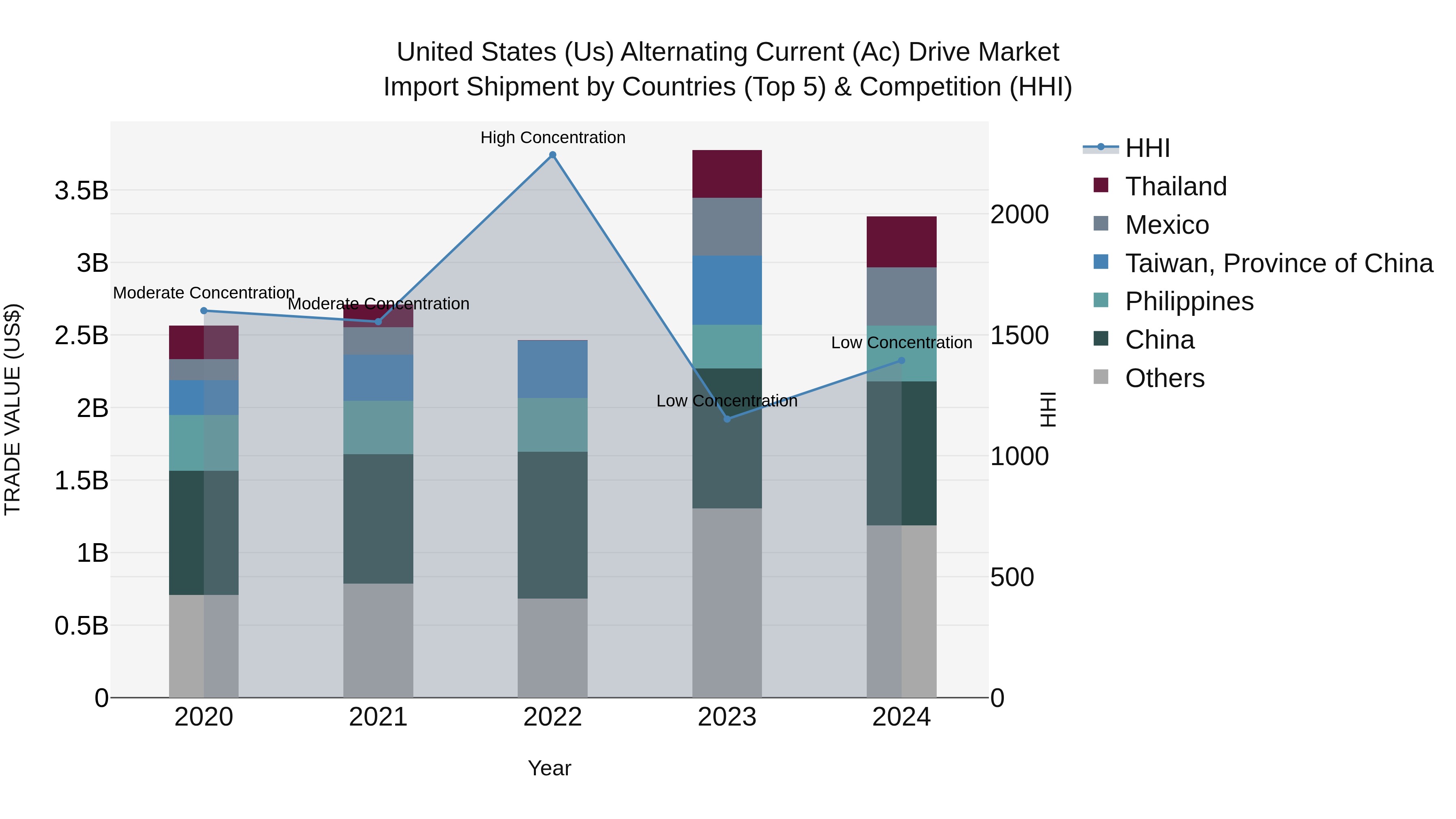The image size is (1456, 819).
Task: Click the 2022 HHI peak data point
Action: pyautogui.click(x=553, y=155)
